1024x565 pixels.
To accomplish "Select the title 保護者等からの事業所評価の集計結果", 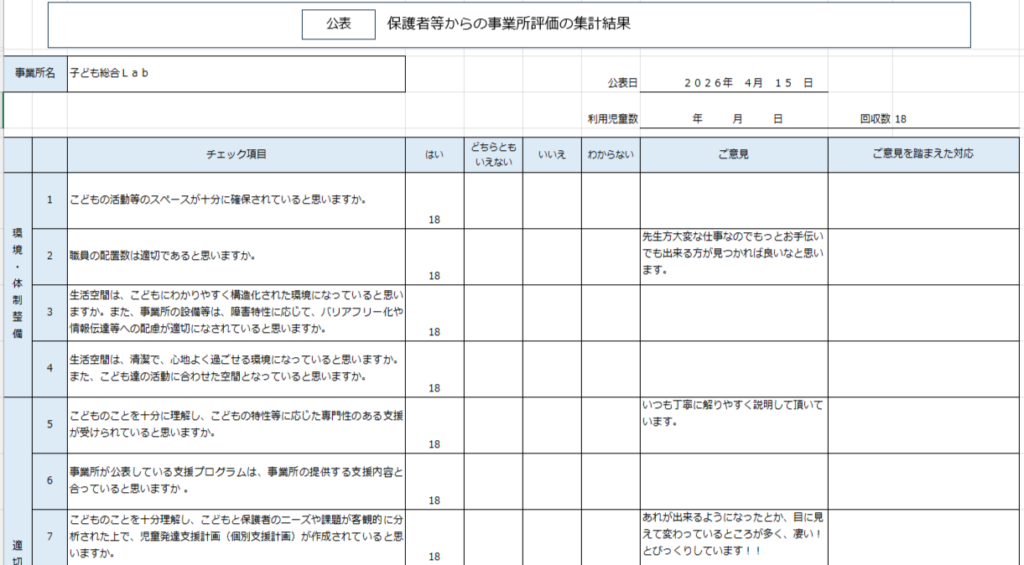I will click(508, 24).
